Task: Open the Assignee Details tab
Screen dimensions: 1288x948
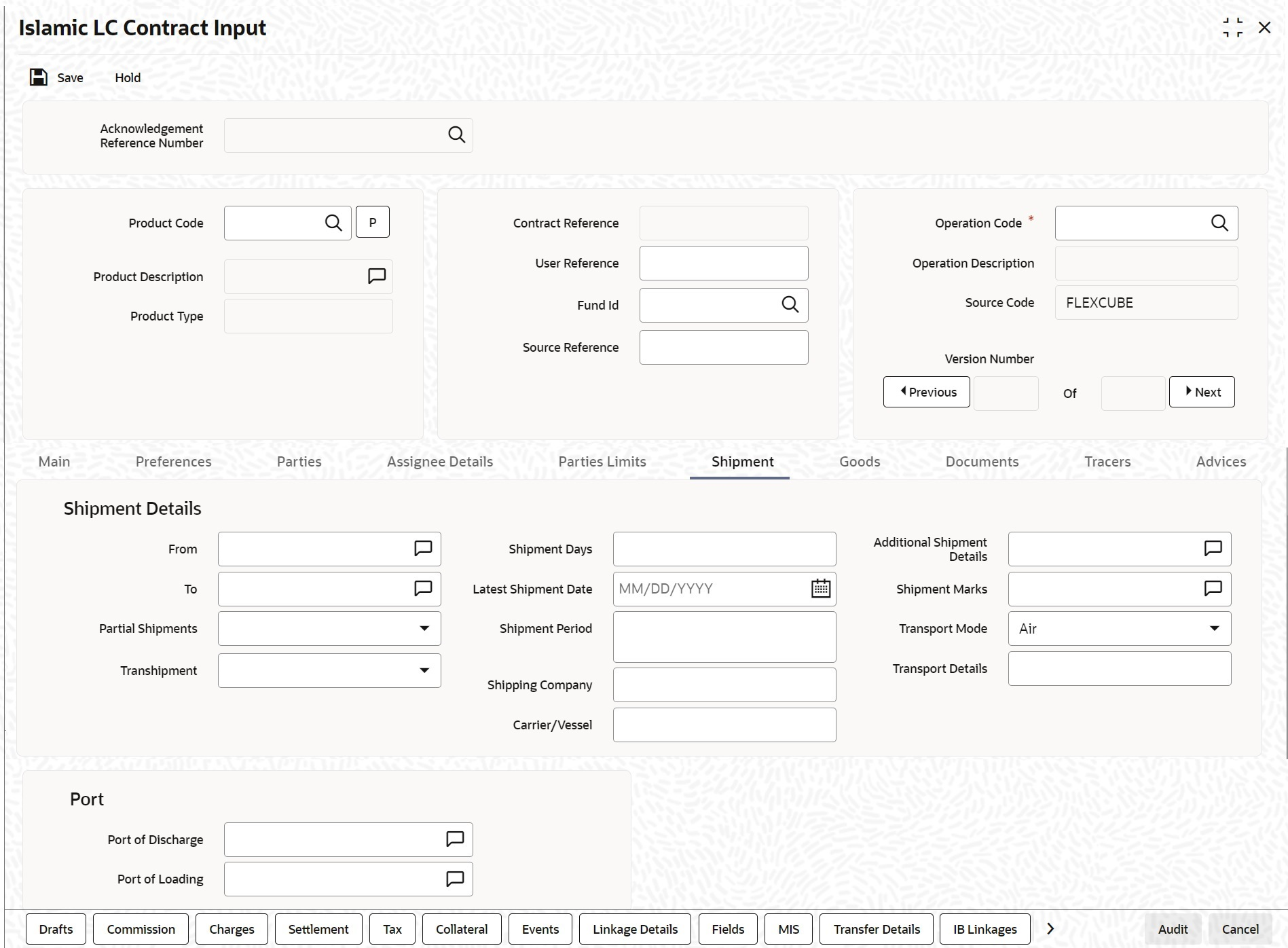Action: [x=440, y=462]
